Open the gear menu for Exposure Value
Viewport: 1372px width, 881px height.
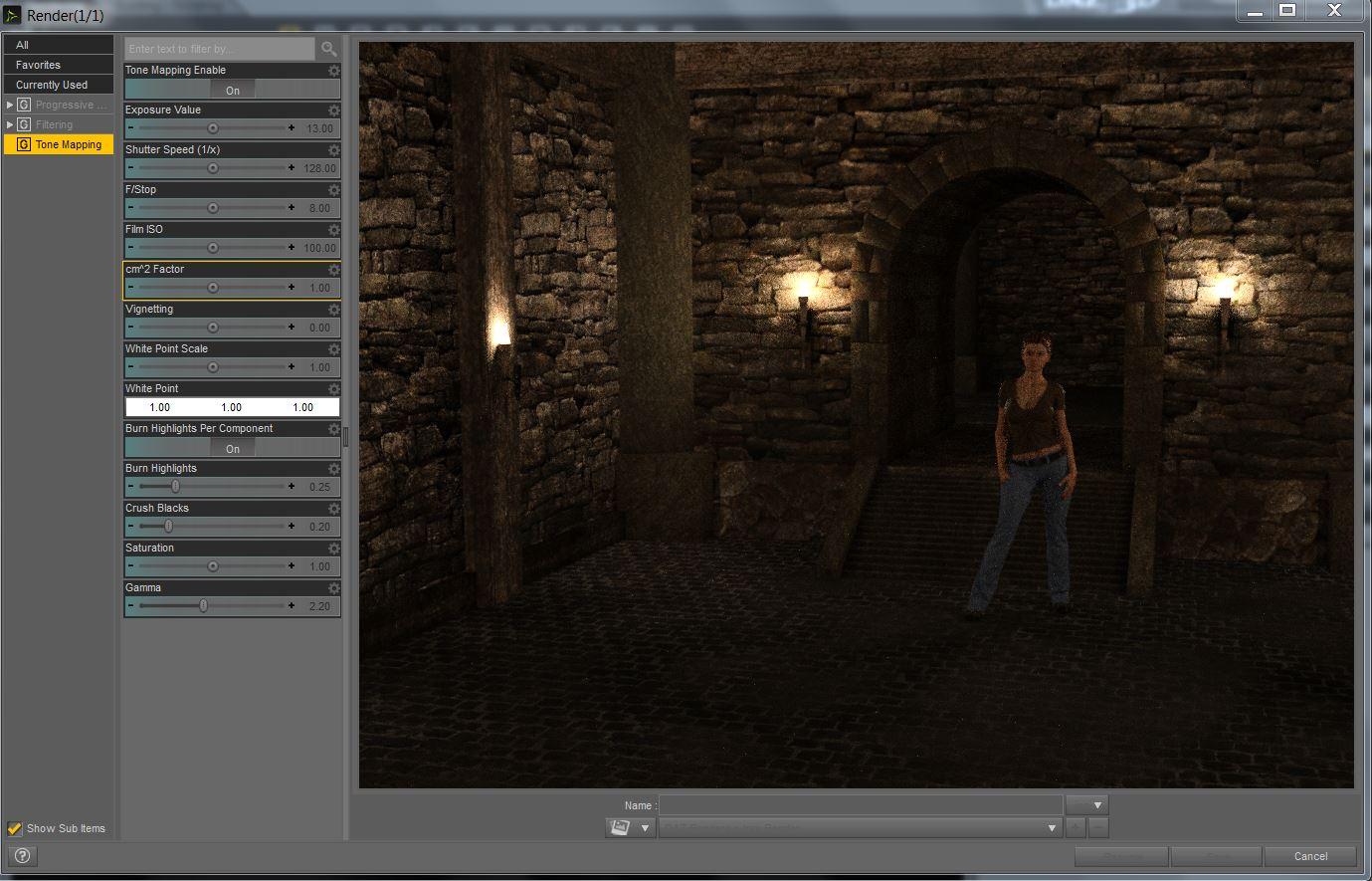tap(334, 110)
